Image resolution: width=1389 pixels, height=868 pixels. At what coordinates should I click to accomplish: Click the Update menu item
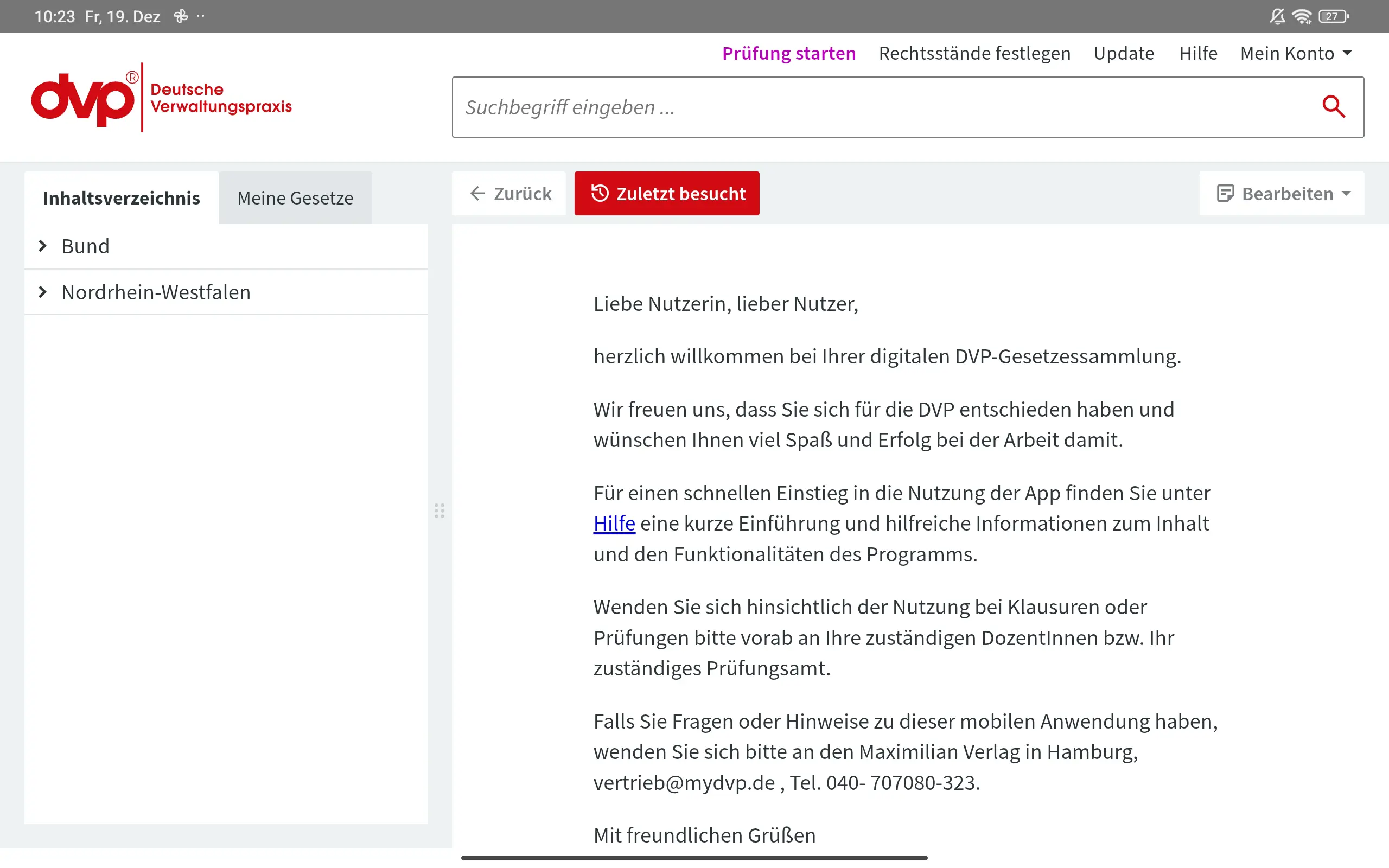[1123, 53]
